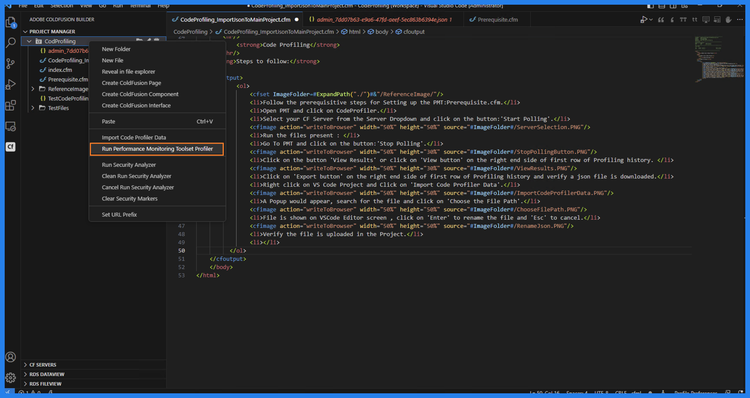This screenshot has width=750, height=398.
Task: Click the ADOBE COLDFUSION BUILDER panel title
Action: (x=62, y=20)
